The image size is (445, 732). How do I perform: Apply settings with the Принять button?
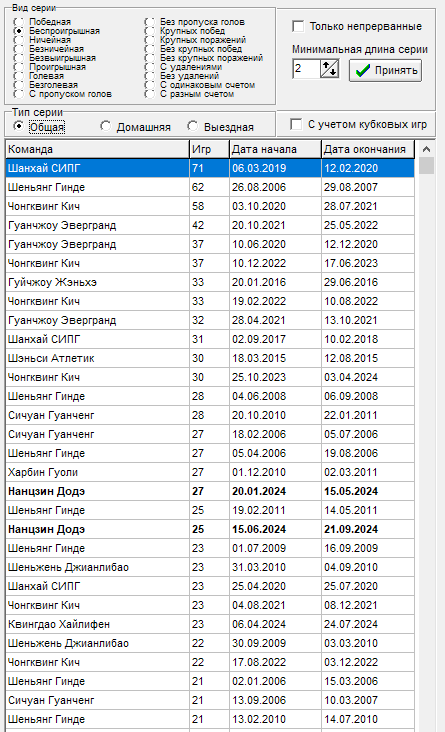click(385, 70)
